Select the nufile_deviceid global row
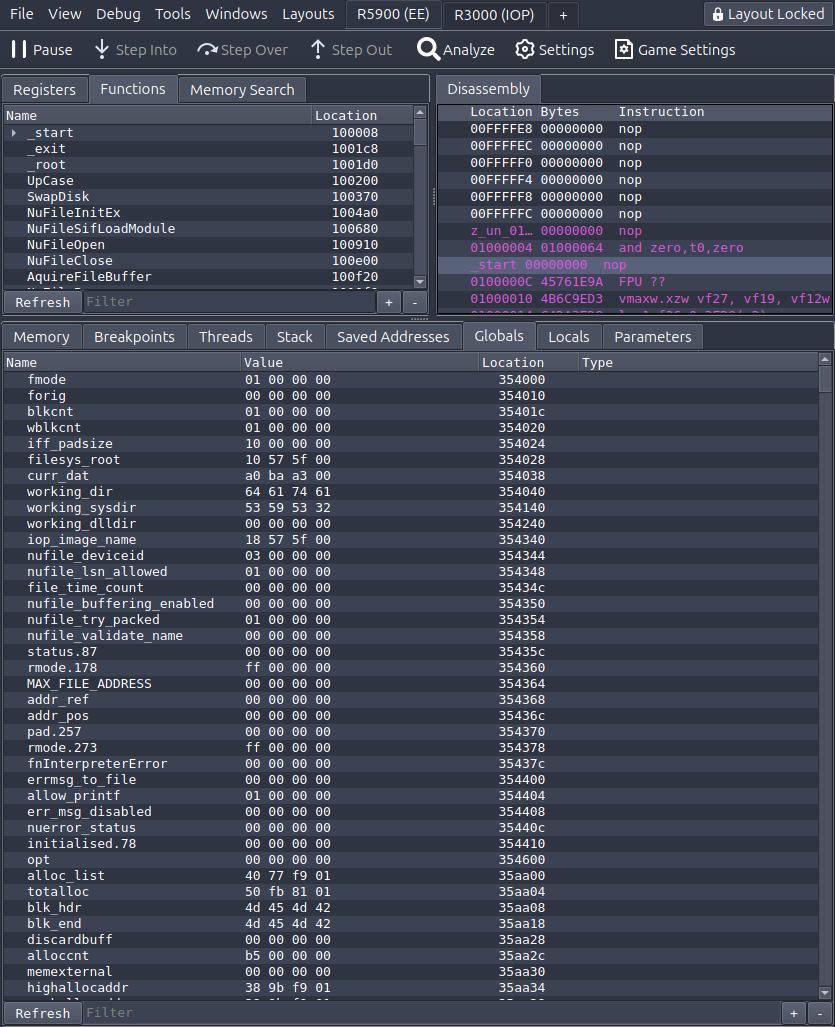This screenshot has width=835, height=1027. click(x=411, y=556)
